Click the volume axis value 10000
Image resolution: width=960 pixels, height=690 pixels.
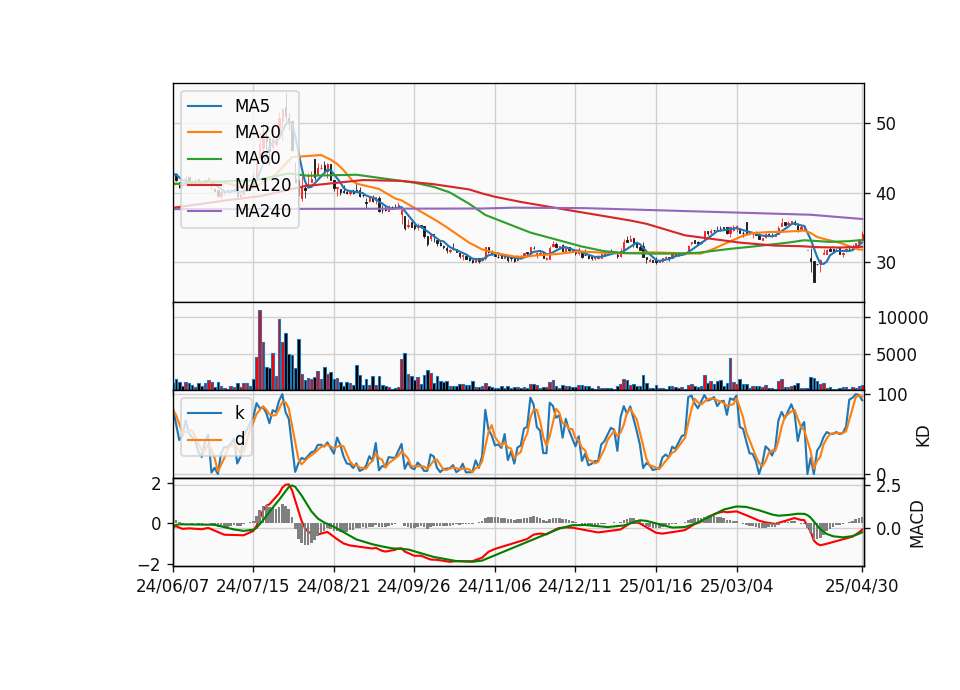pyautogui.click(x=903, y=318)
